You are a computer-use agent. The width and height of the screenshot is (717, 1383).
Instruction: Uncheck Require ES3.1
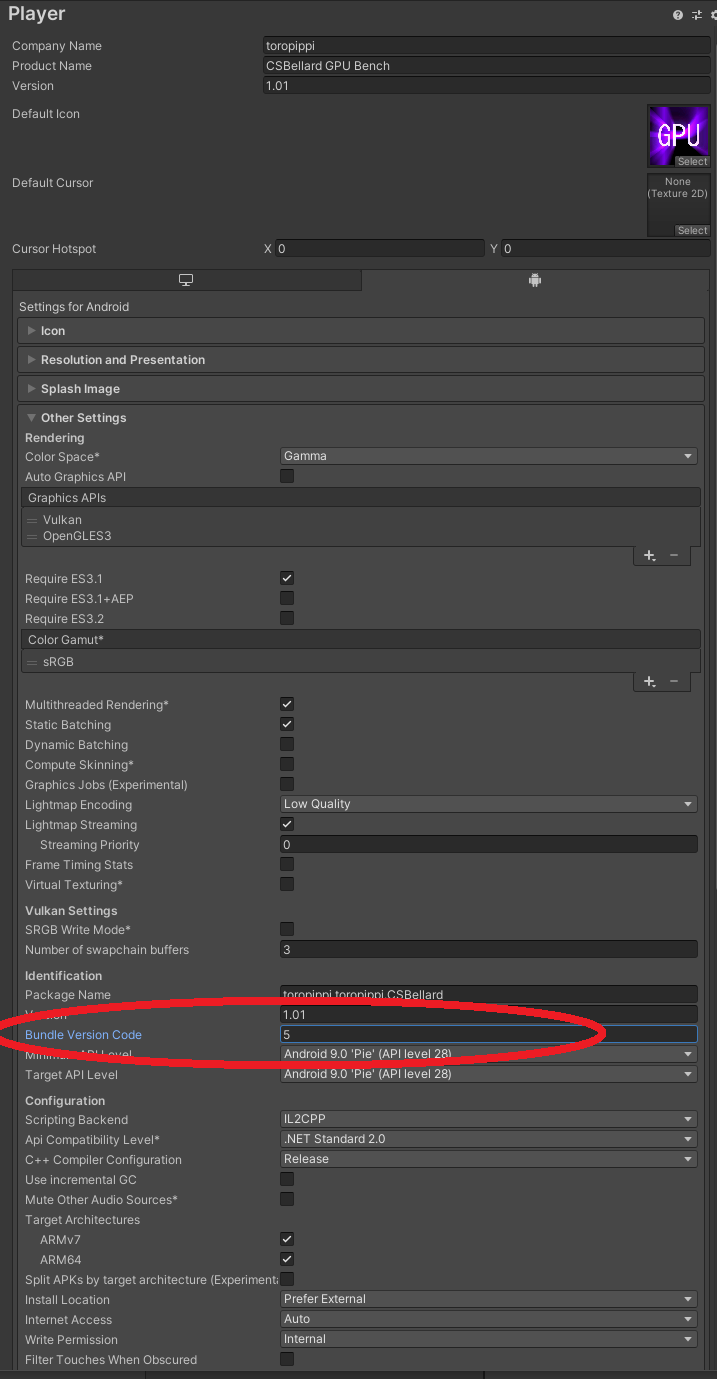287,578
